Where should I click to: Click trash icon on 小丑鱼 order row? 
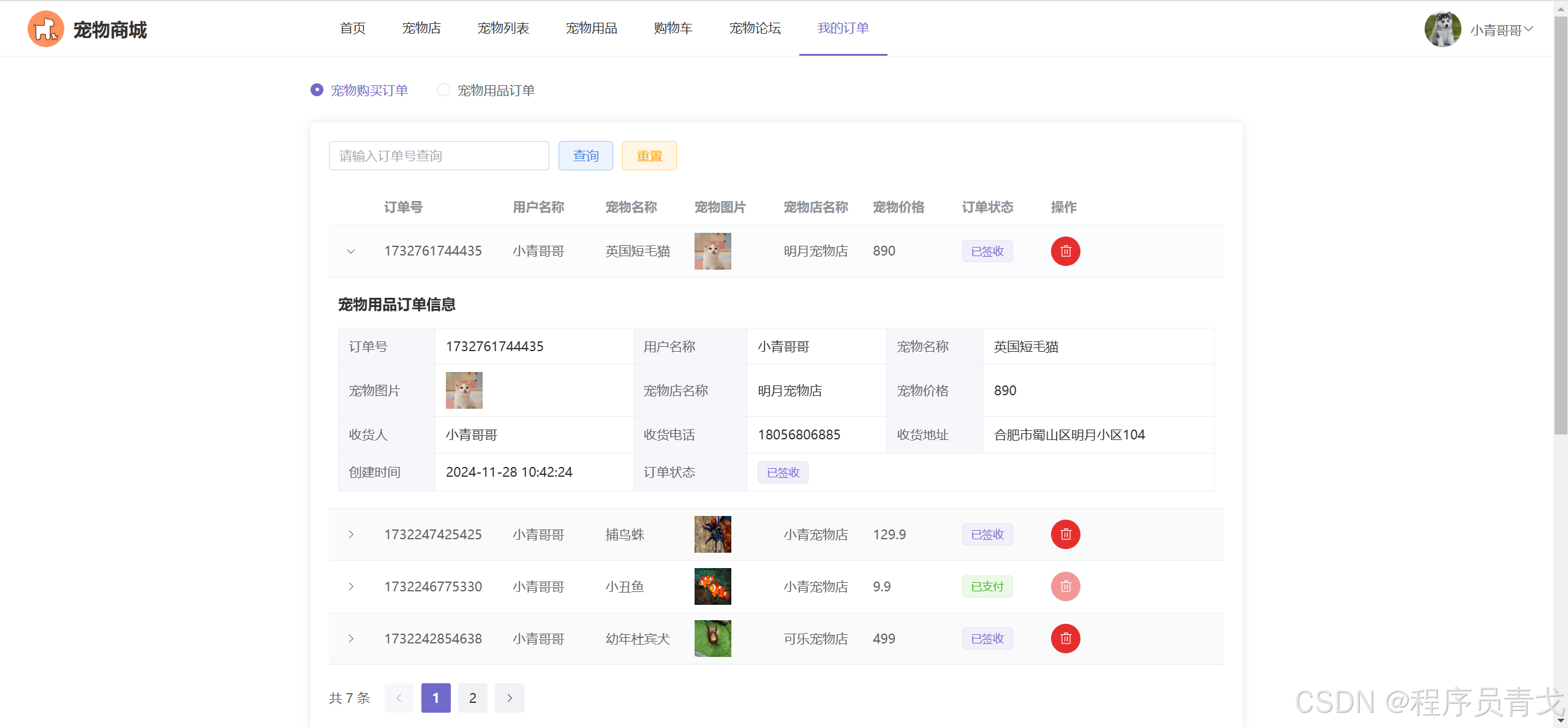pos(1065,586)
